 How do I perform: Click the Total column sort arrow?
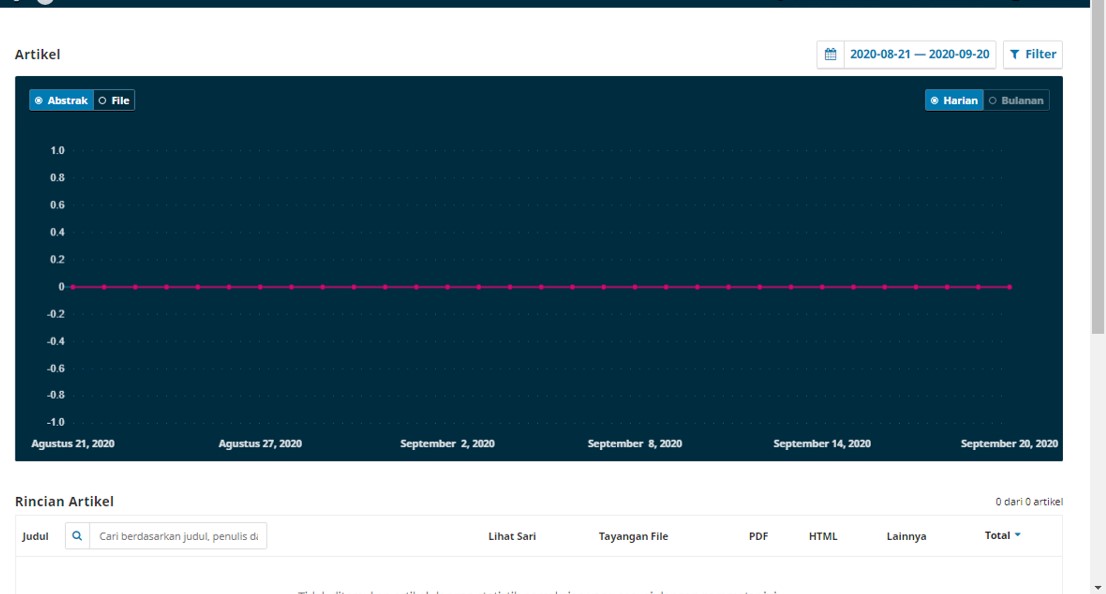click(x=1018, y=536)
